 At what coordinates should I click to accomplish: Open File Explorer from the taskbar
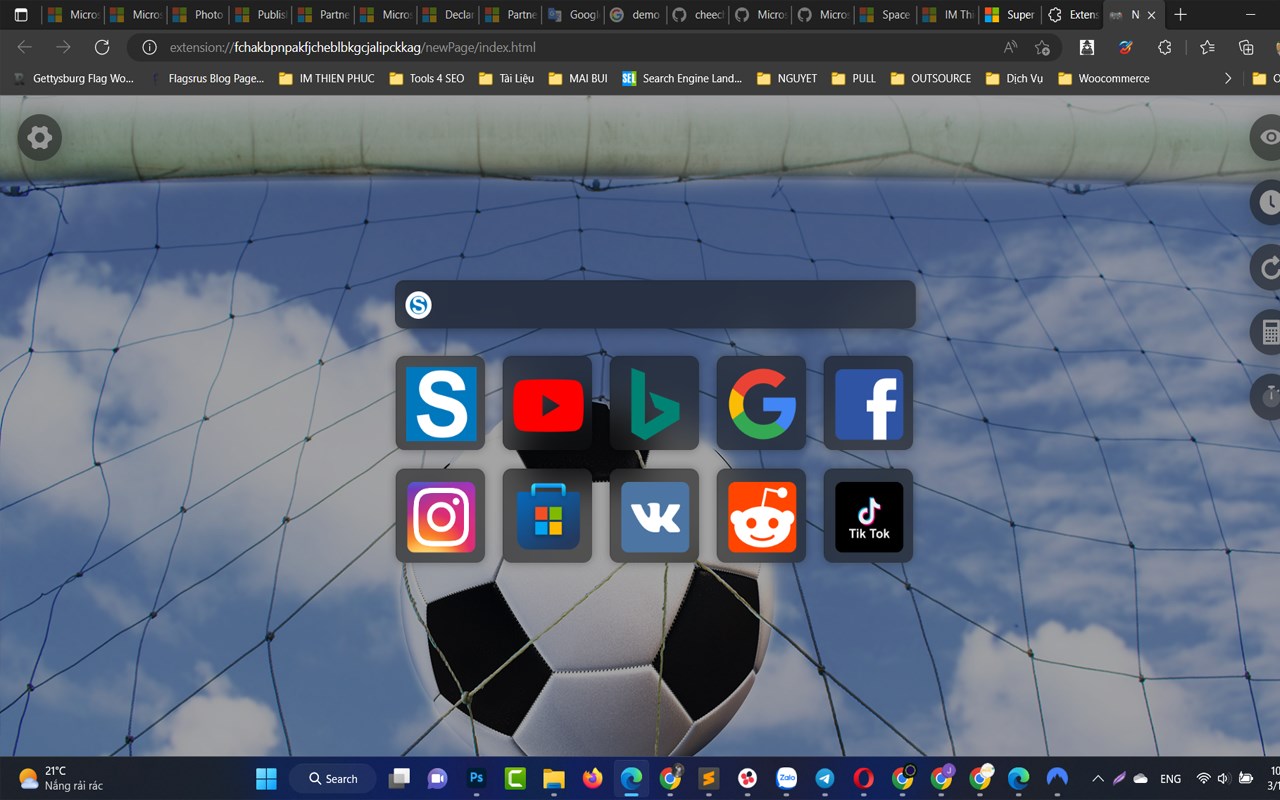click(x=554, y=778)
